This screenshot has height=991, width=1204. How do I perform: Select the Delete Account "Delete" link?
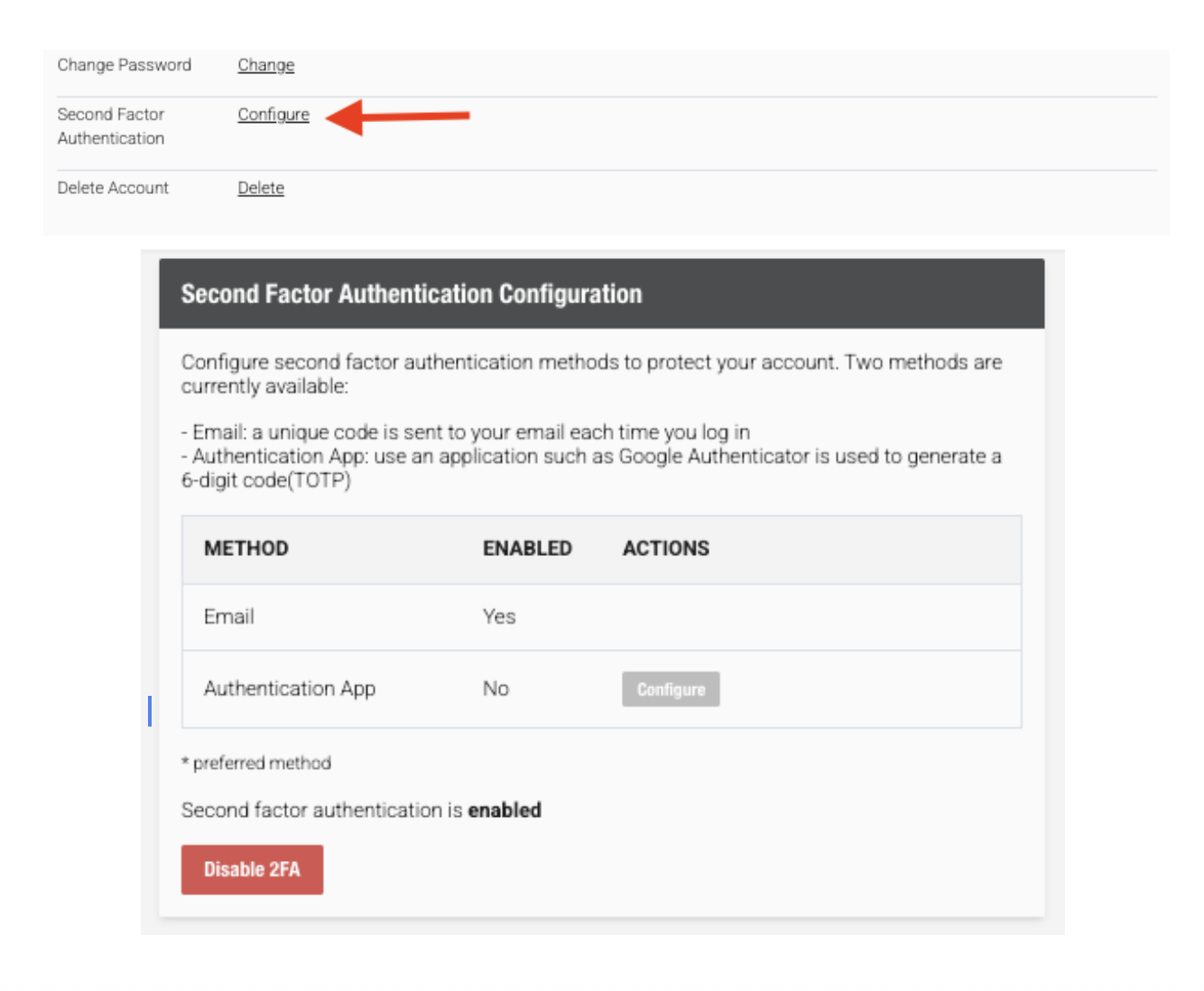click(x=261, y=188)
